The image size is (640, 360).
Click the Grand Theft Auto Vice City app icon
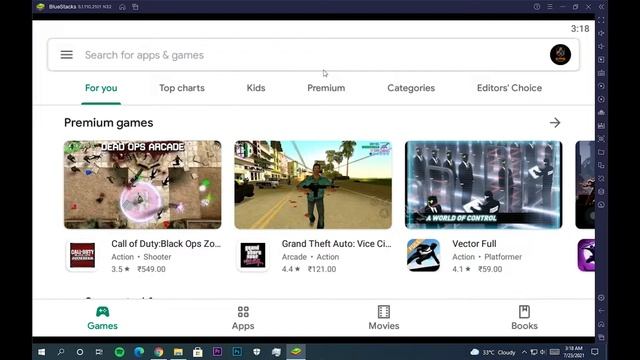click(253, 256)
